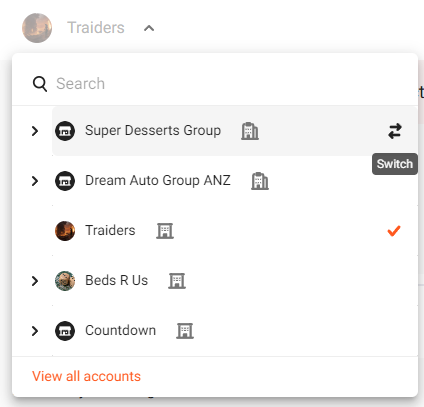Viewport: 424px width, 407px height.
Task: Collapse the Traiders account dropdown header
Action: click(x=149, y=28)
